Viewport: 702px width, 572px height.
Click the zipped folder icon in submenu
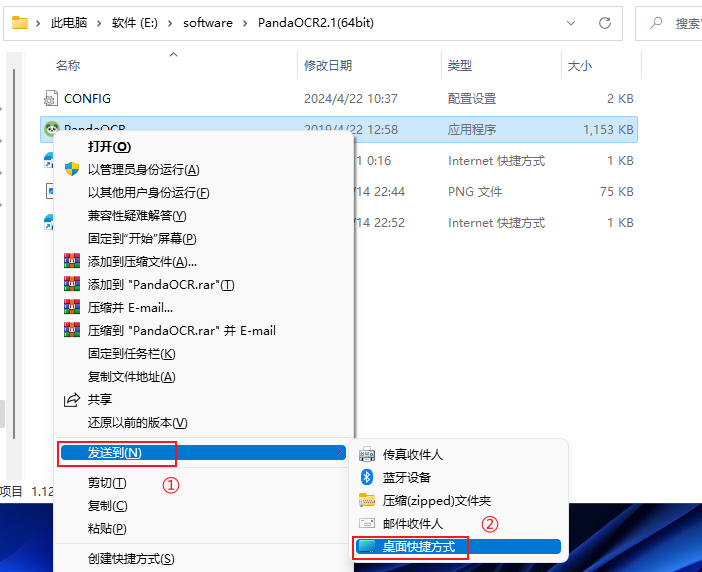pyautogui.click(x=367, y=500)
